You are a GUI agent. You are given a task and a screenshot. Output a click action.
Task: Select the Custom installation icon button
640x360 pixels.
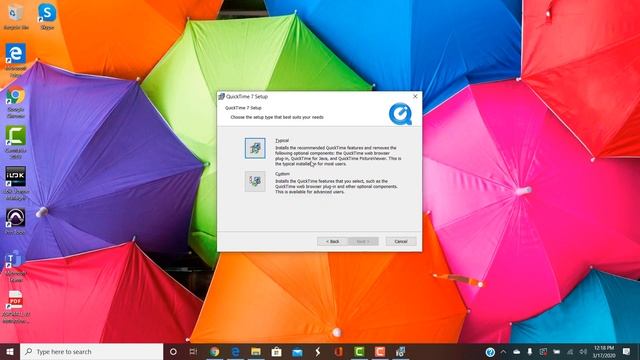point(255,181)
